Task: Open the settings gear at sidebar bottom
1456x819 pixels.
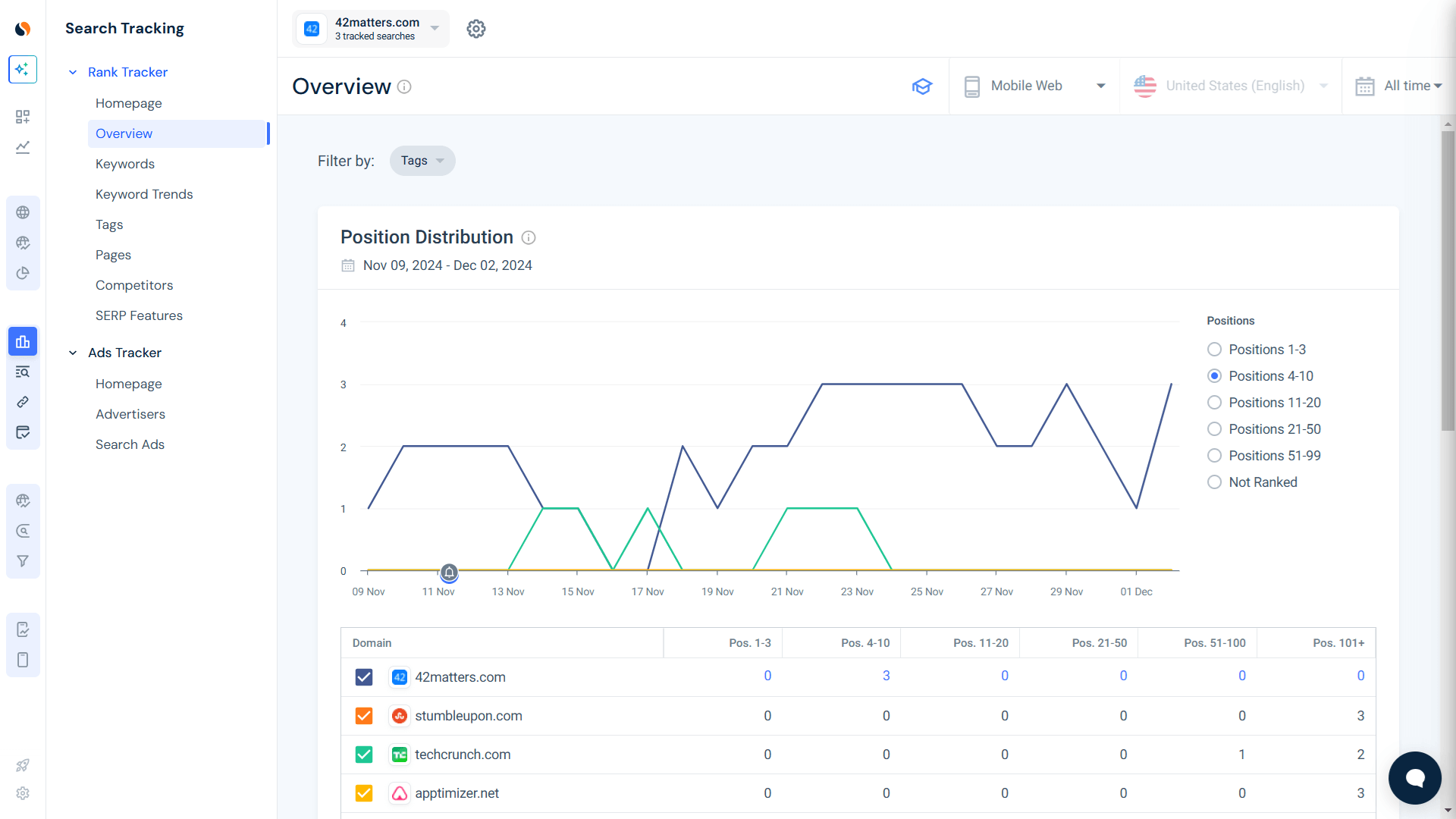Action: pos(23,793)
